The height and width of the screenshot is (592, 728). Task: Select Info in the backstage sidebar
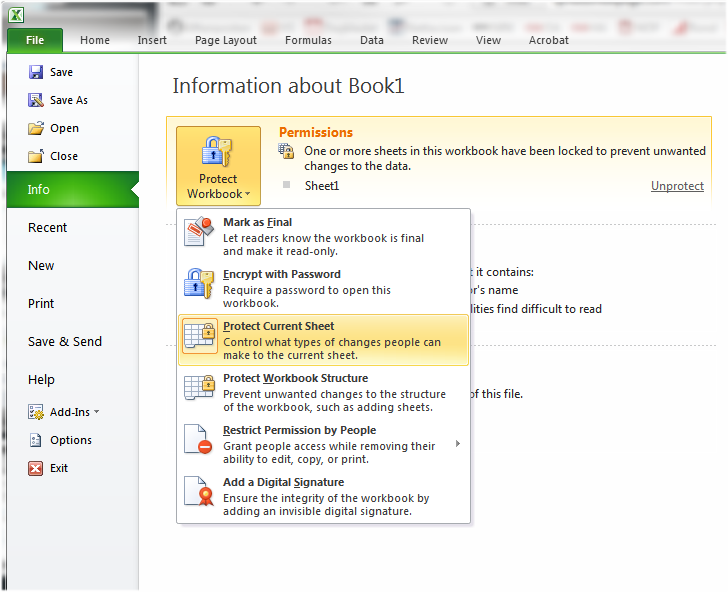[x=73, y=189]
